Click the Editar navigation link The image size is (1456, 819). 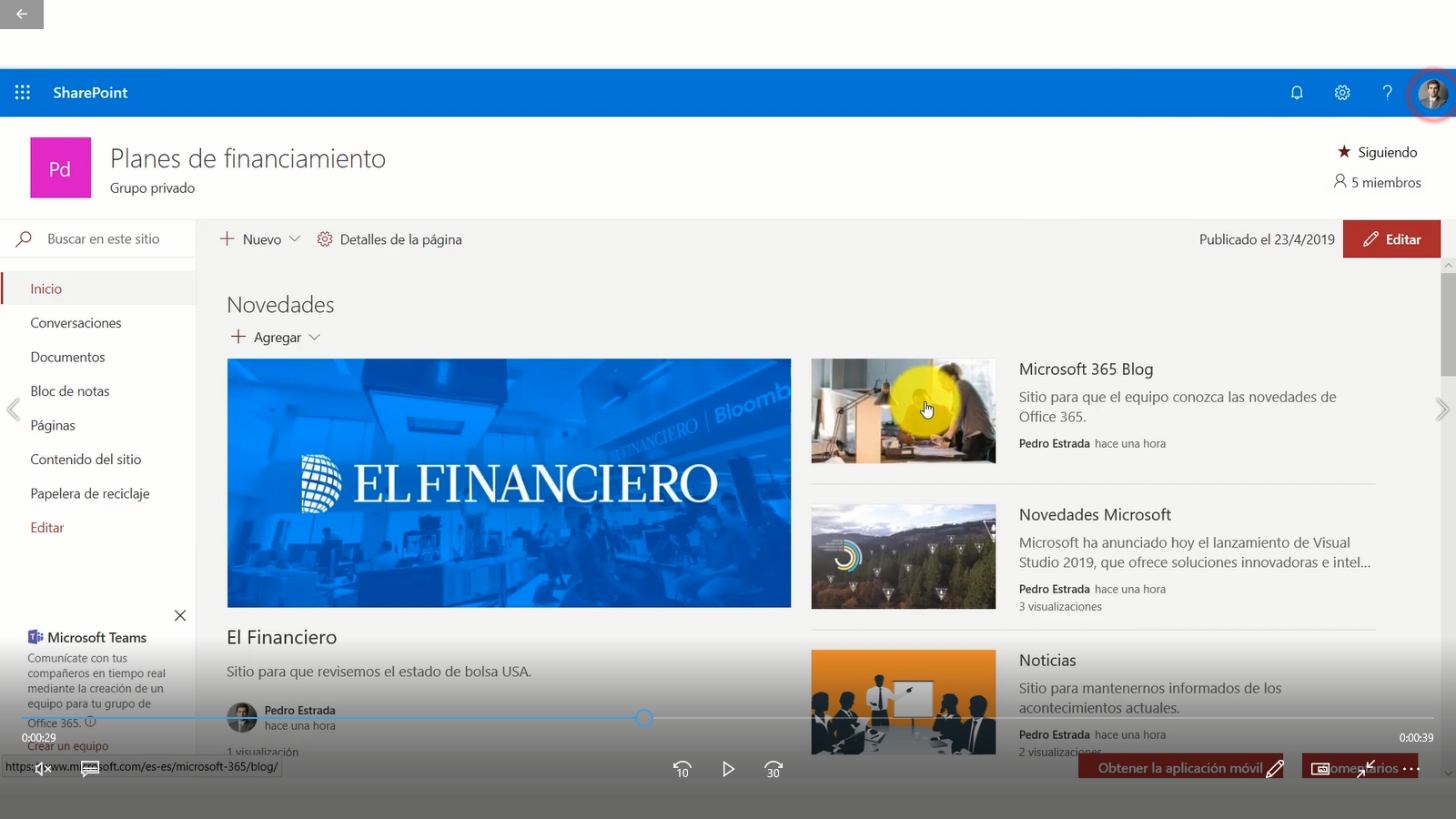point(47,528)
